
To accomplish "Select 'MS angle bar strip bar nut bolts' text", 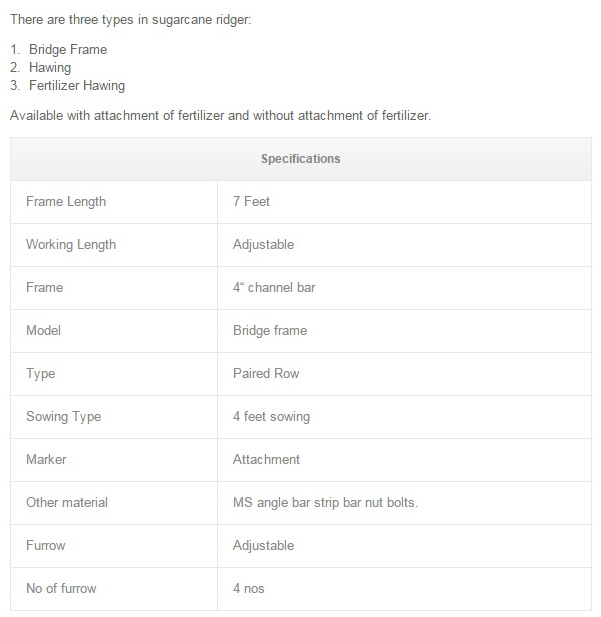I will point(325,502).
